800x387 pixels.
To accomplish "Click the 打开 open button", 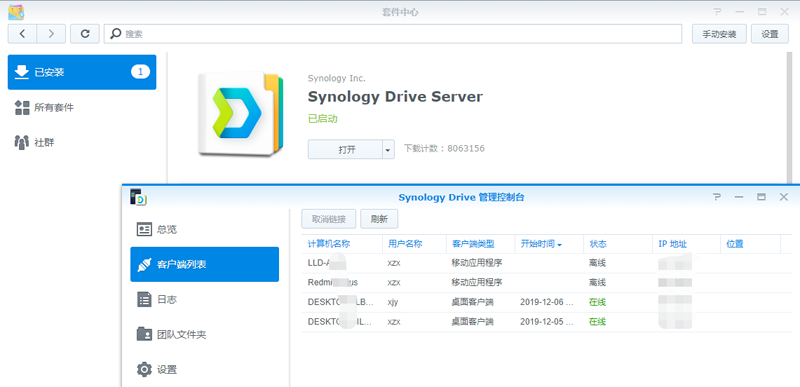I will click(345, 149).
